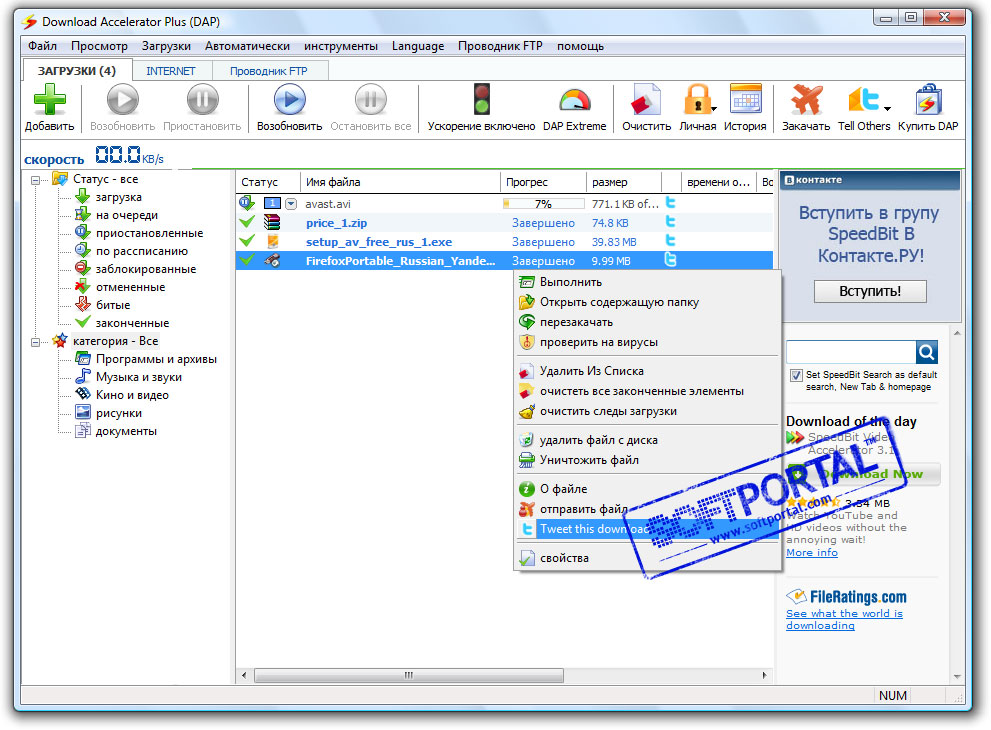
Task: Click the blue Возобновить all icon
Action: pyautogui.click(x=289, y=100)
